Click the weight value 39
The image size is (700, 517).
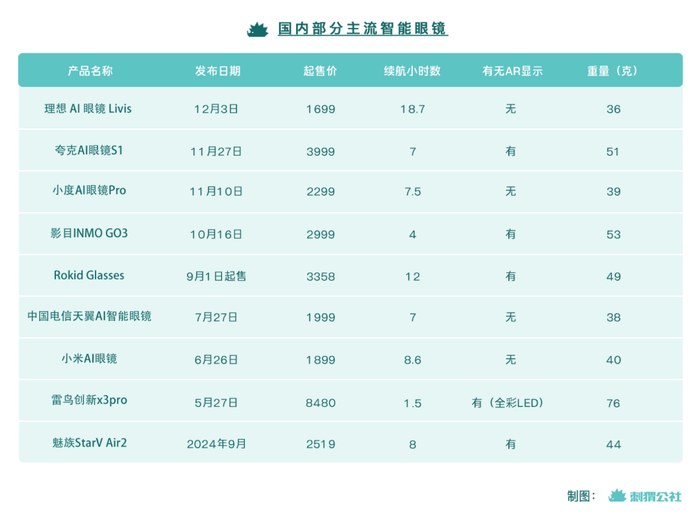click(613, 192)
